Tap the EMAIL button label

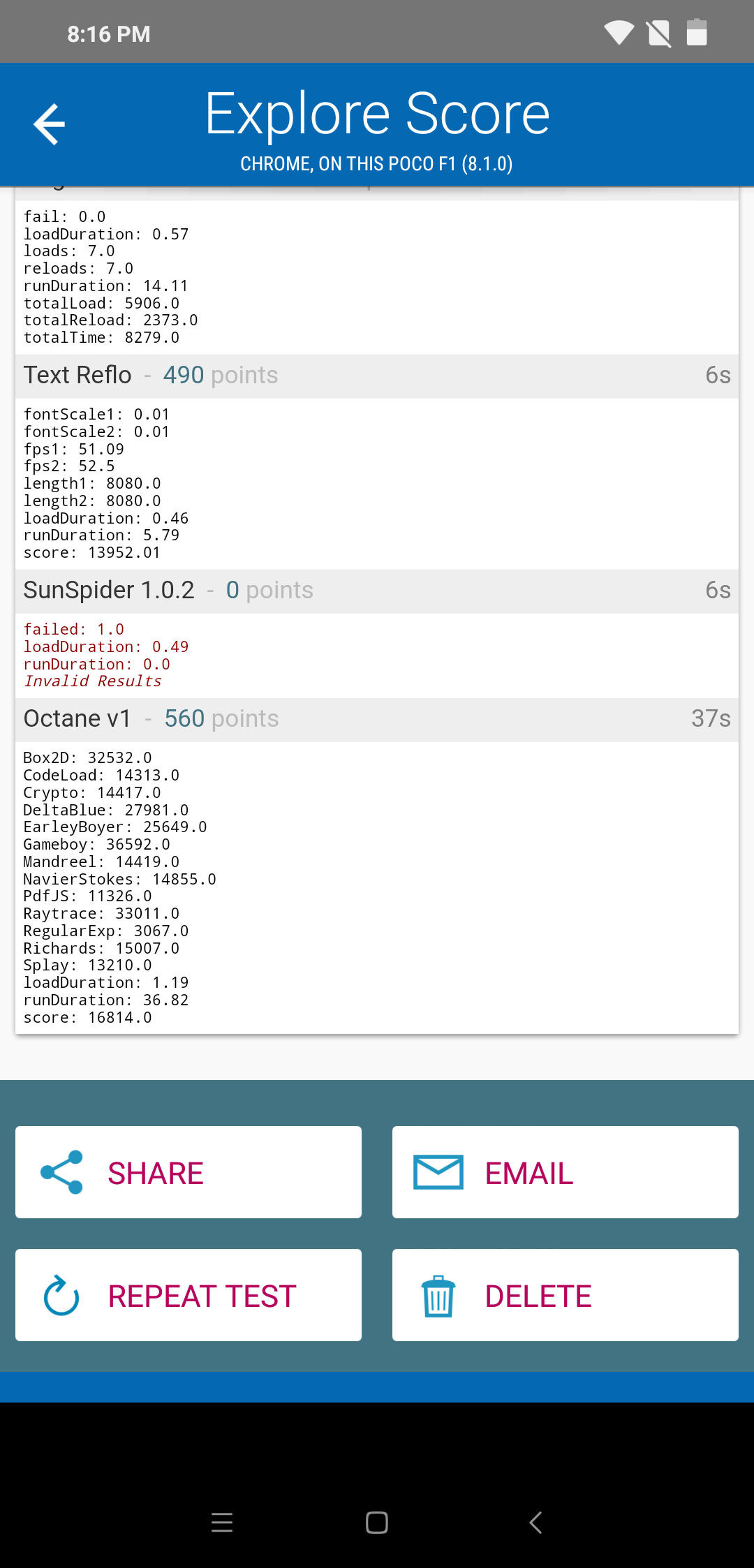coord(529,1174)
